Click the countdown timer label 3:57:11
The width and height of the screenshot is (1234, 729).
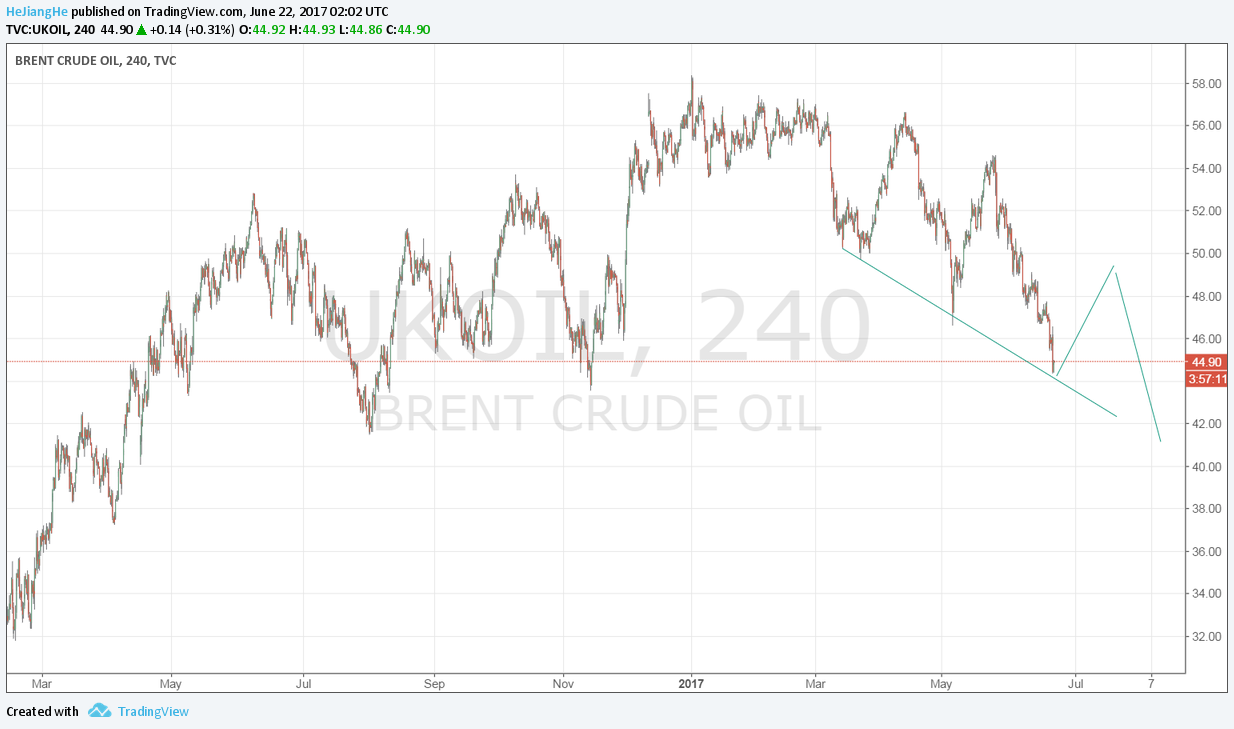[x=1206, y=379]
